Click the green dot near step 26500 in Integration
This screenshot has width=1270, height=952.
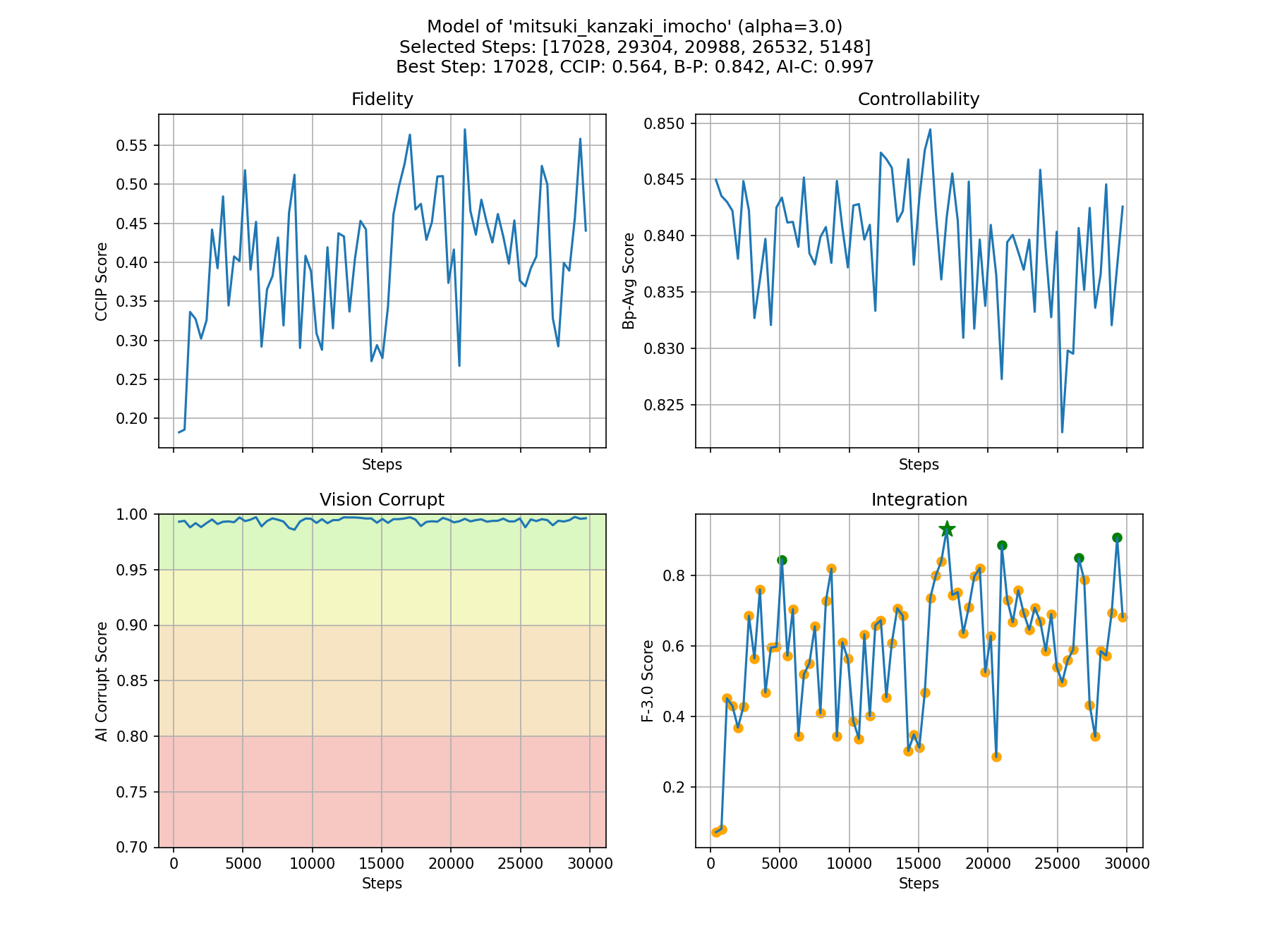1079,558
